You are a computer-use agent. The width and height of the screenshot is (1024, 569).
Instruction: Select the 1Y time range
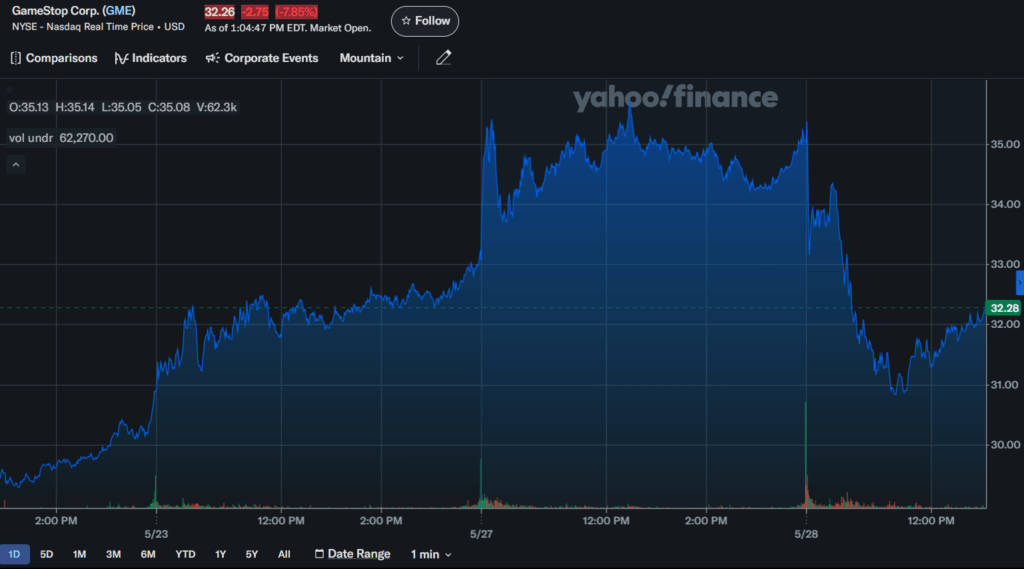click(x=220, y=554)
